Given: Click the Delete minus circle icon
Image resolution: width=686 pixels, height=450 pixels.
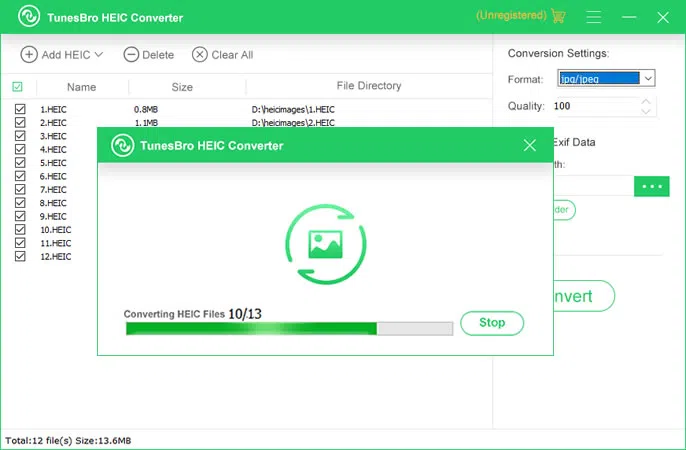Looking at the screenshot, I should 131,55.
